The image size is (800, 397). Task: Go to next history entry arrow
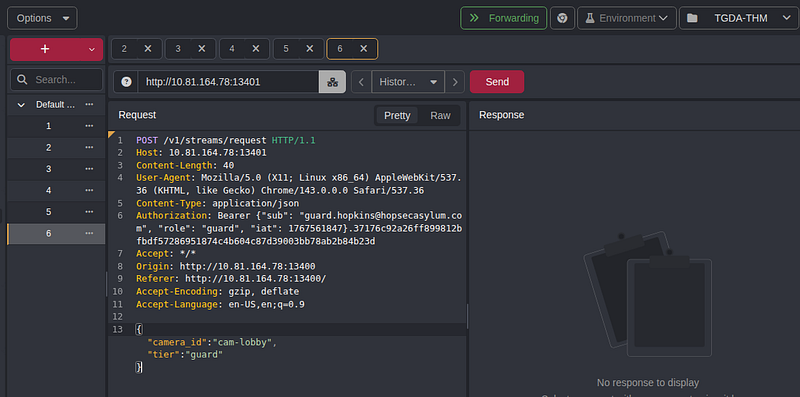click(455, 82)
